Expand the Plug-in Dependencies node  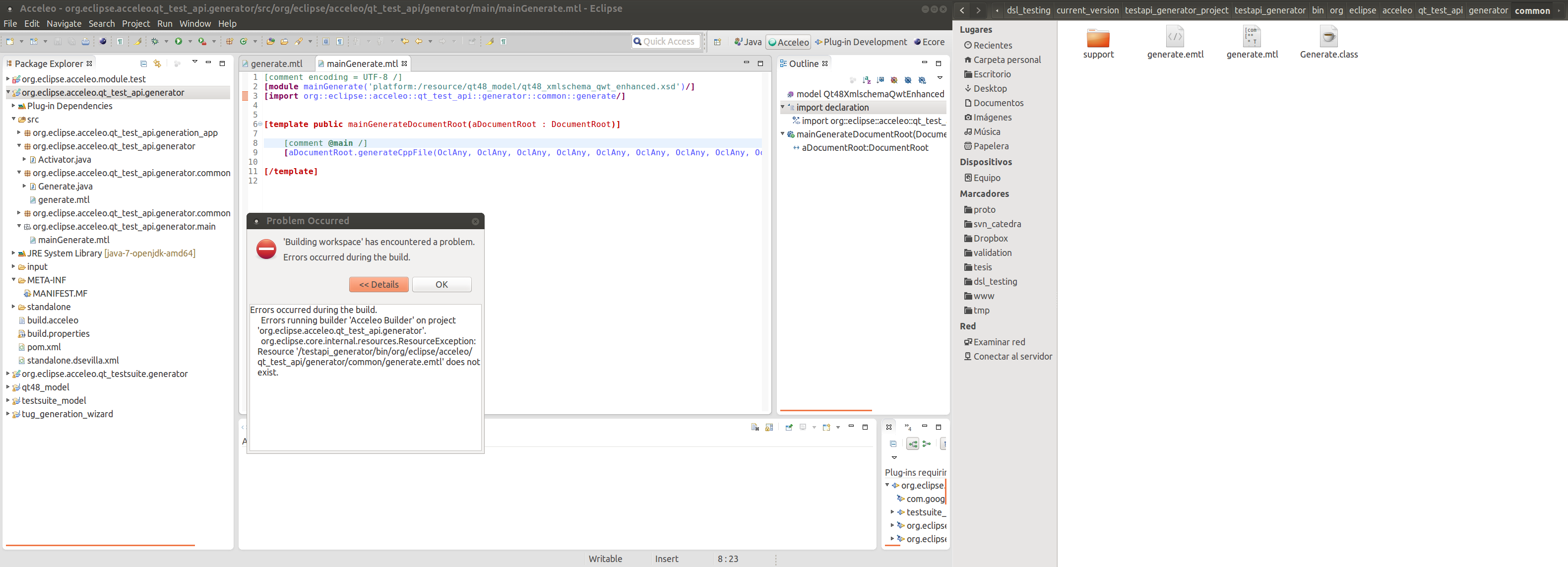13,105
